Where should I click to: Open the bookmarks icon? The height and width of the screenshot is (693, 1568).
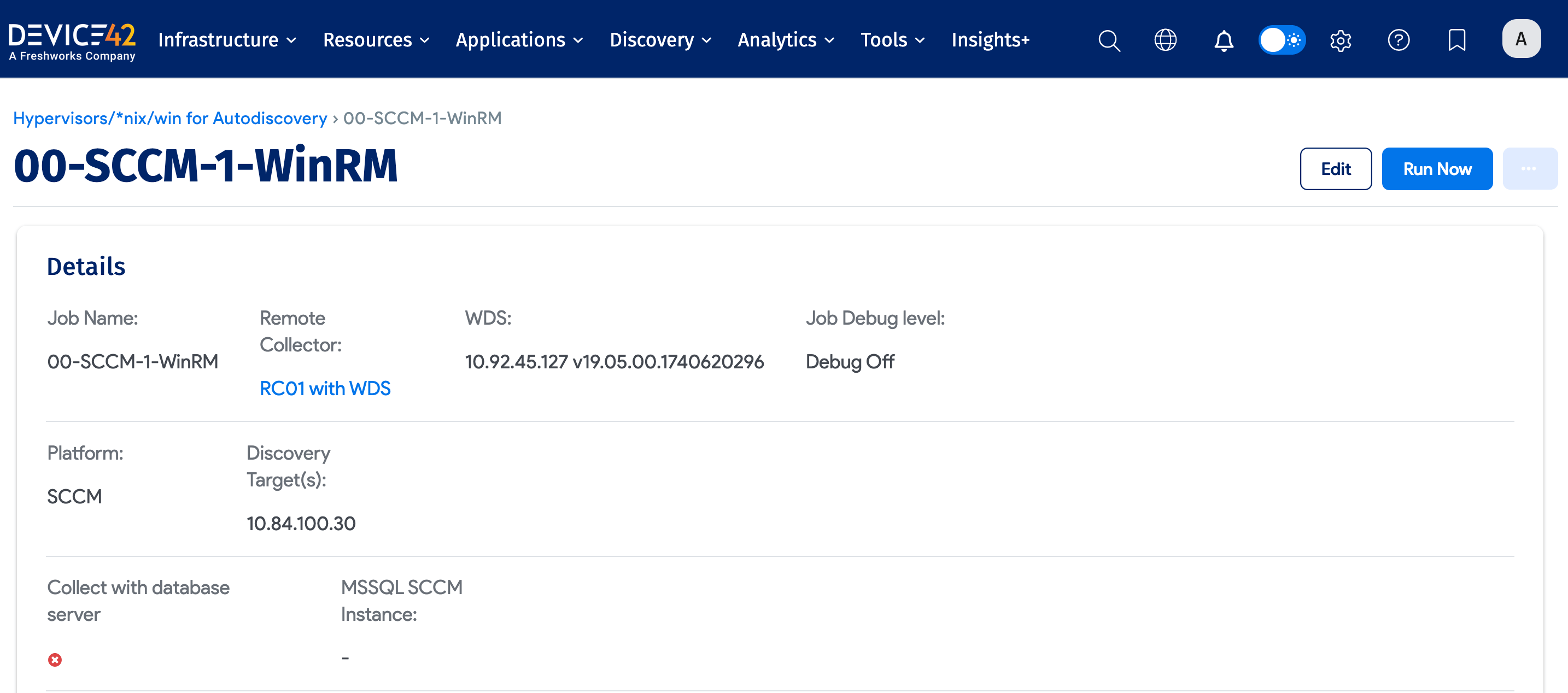point(1456,40)
